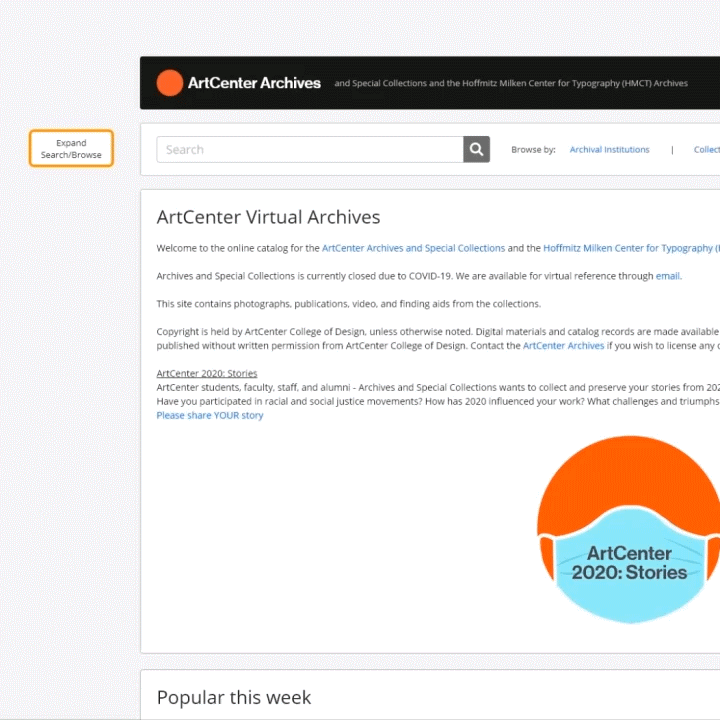Click Please share YOUR story link
720x720 pixels.
point(210,416)
